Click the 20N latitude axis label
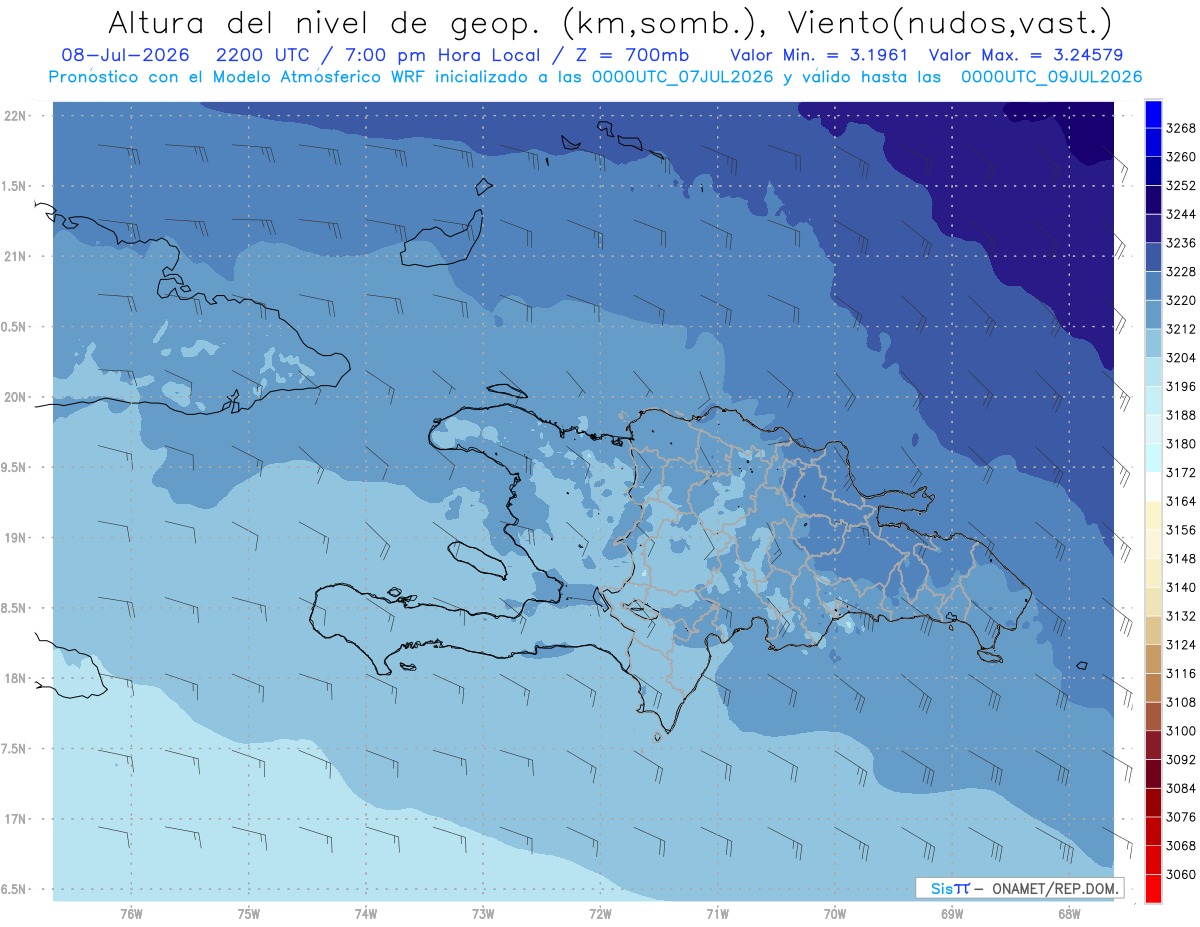Screen dimensions: 1200x927 click(15, 397)
